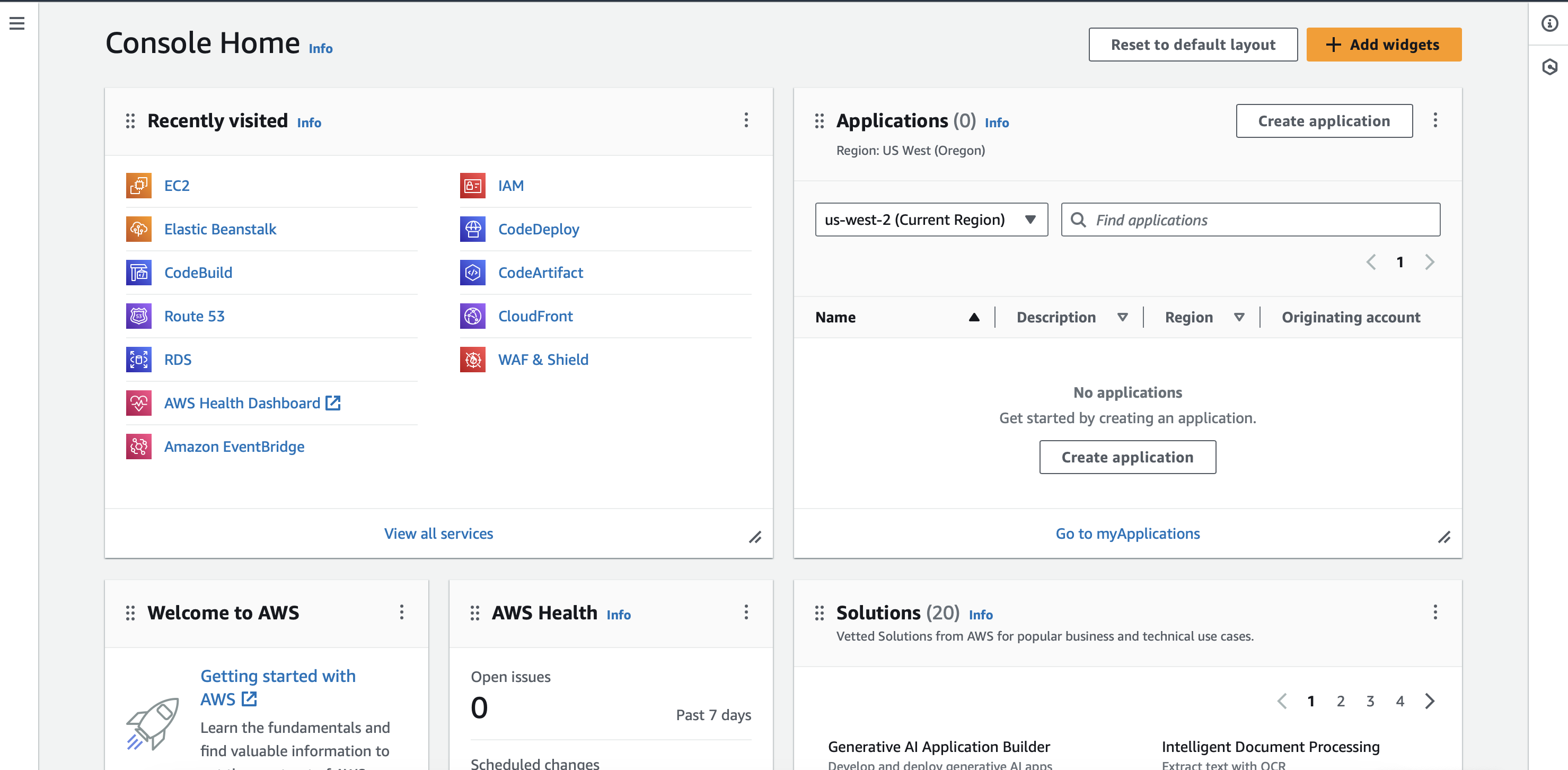Open Recently visited widget options menu
This screenshot has height=770, width=1568.
point(746,120)
